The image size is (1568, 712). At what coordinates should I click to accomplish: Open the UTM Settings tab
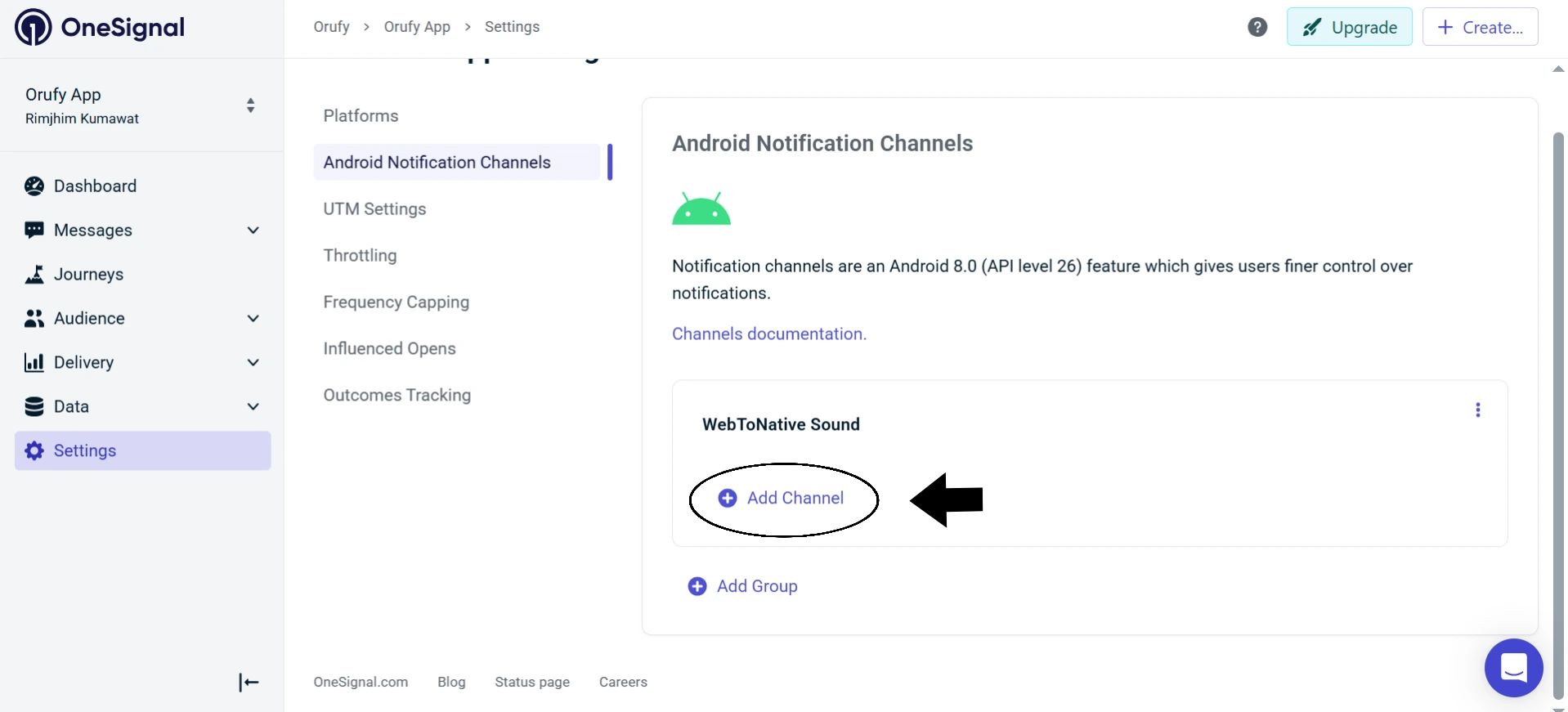coord(374,209)
